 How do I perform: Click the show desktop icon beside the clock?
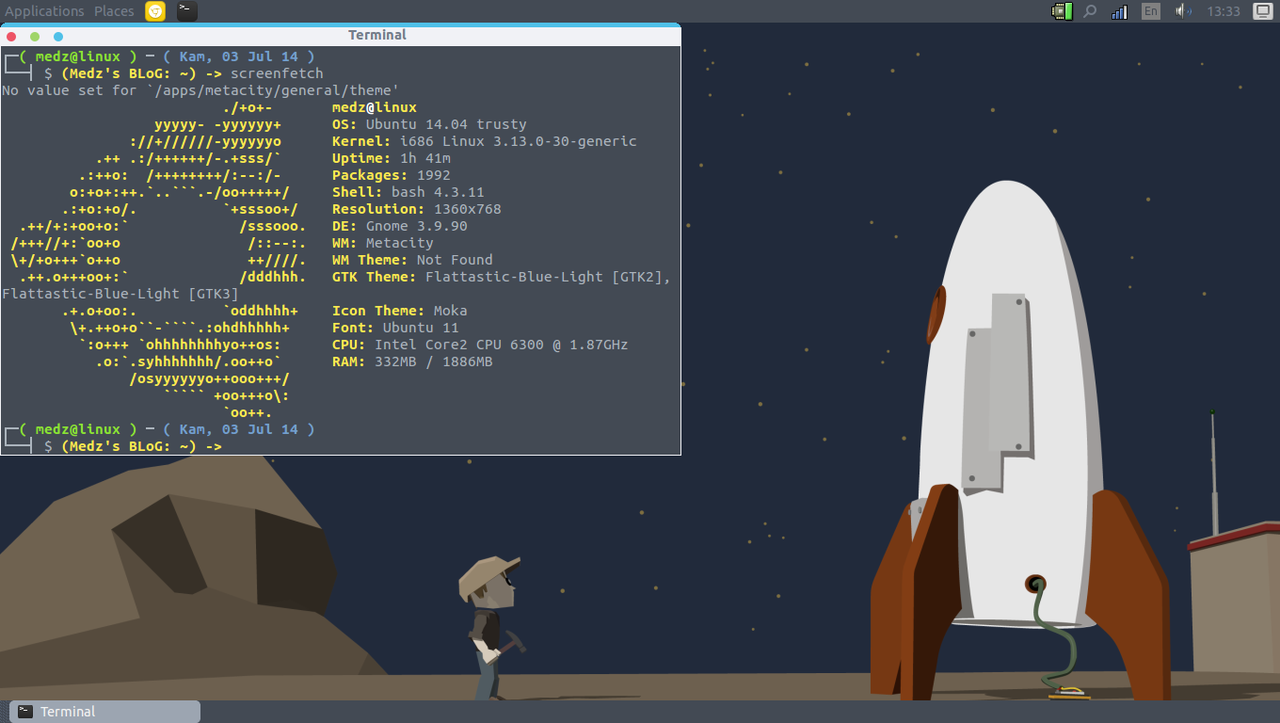point(1262,11)
